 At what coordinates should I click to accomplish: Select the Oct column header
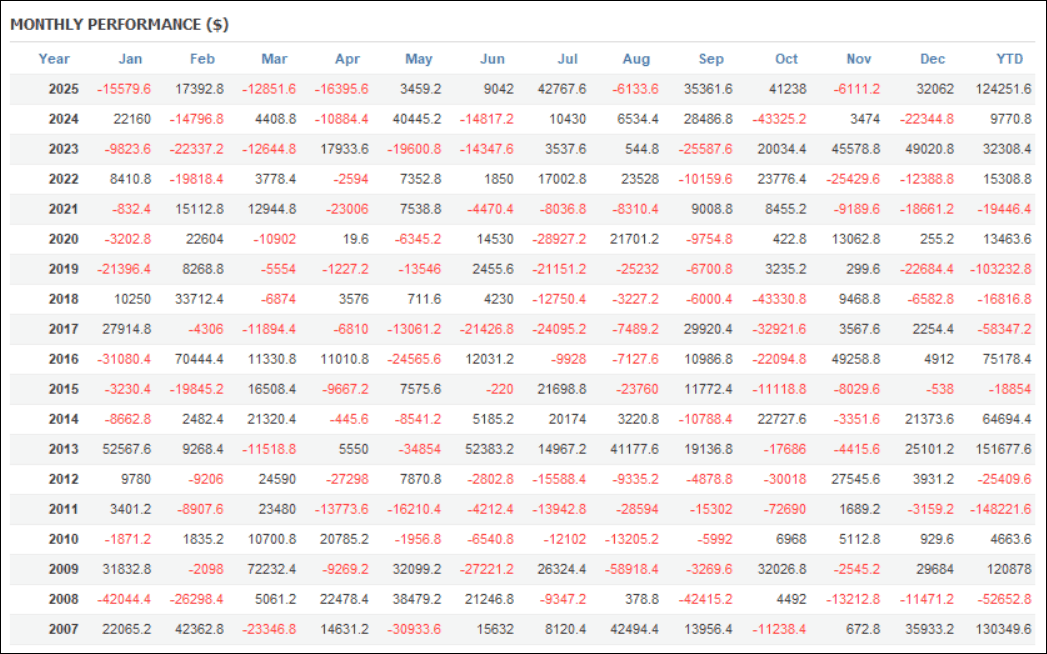[x=787, y=59]
